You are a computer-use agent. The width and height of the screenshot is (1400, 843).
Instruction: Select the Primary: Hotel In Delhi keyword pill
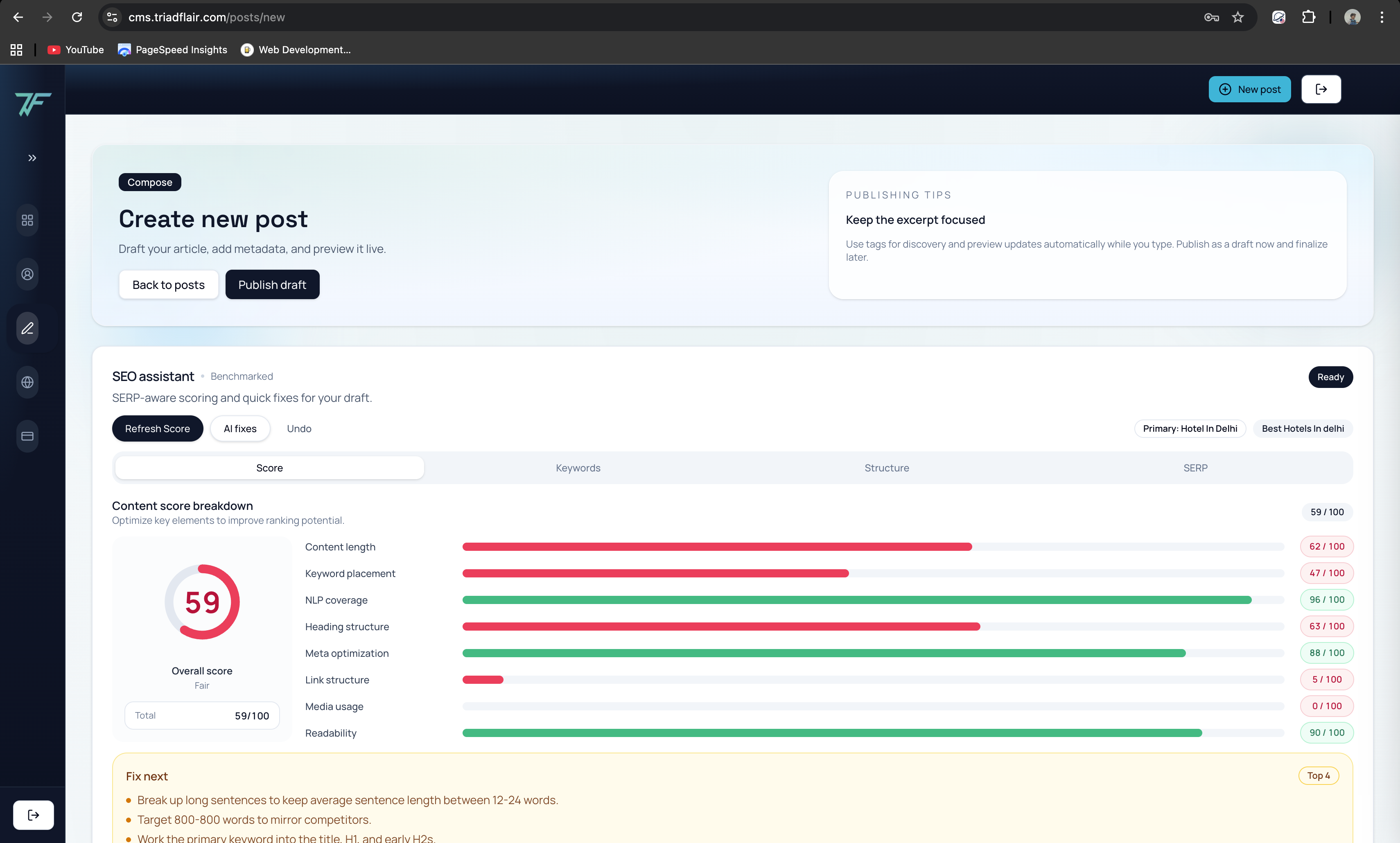(x=1190, y=428)
